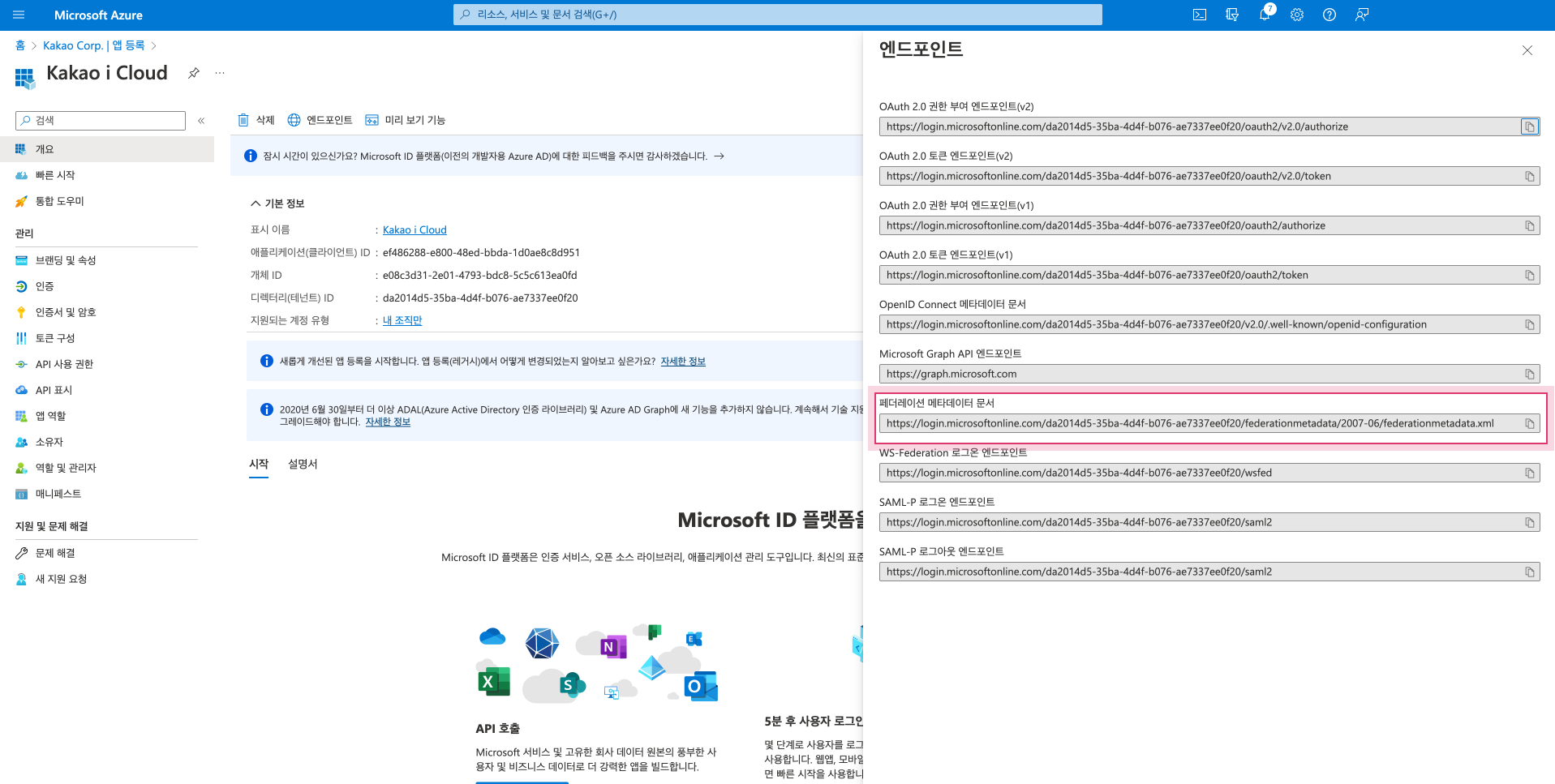
Task: Open help question mark icon
Action: coord(1329,15)
